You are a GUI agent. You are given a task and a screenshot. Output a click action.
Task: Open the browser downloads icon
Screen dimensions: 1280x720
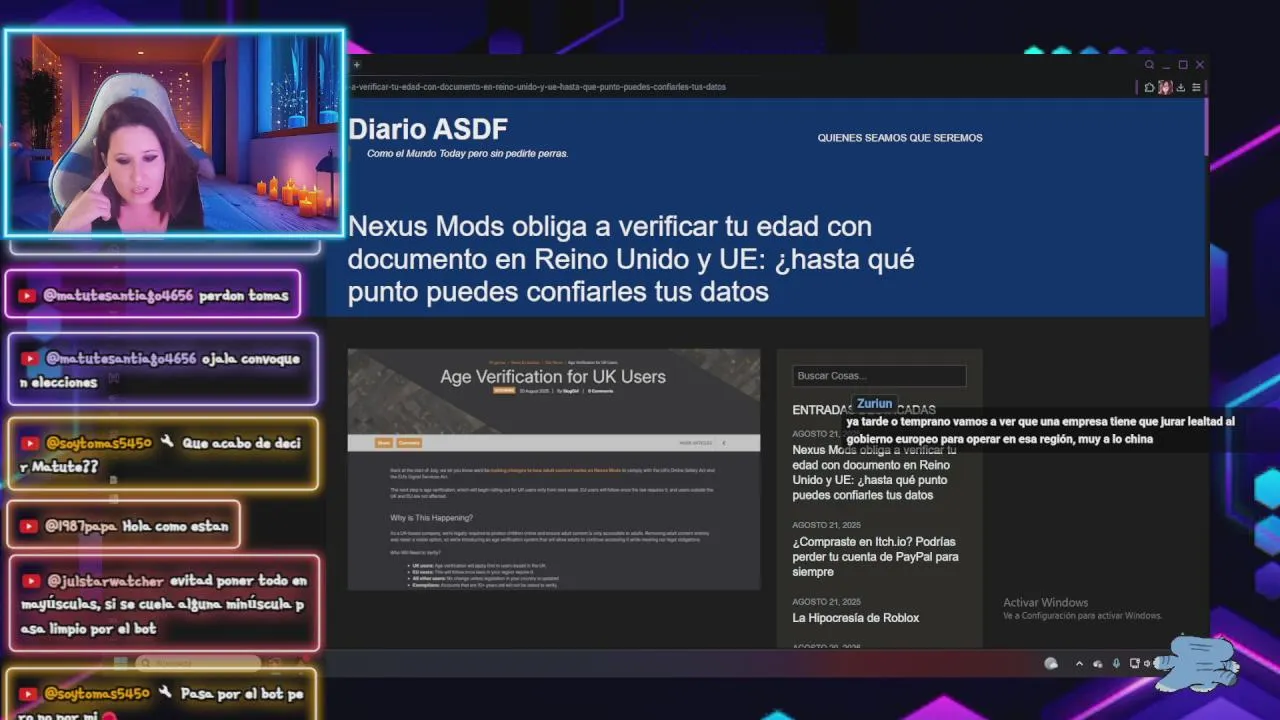point(1181,88)
